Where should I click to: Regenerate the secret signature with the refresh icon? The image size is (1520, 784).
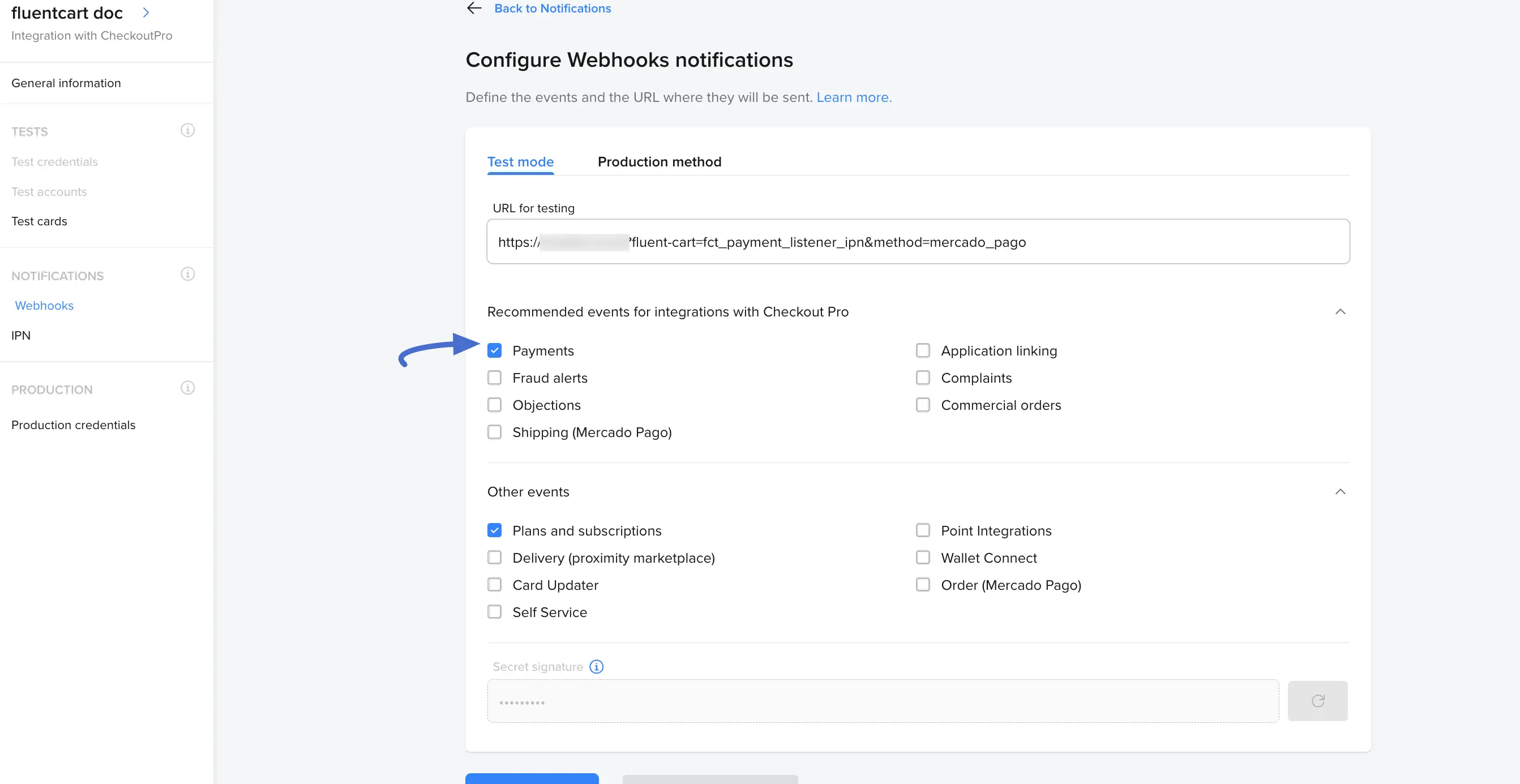(x=1317, y=701)
